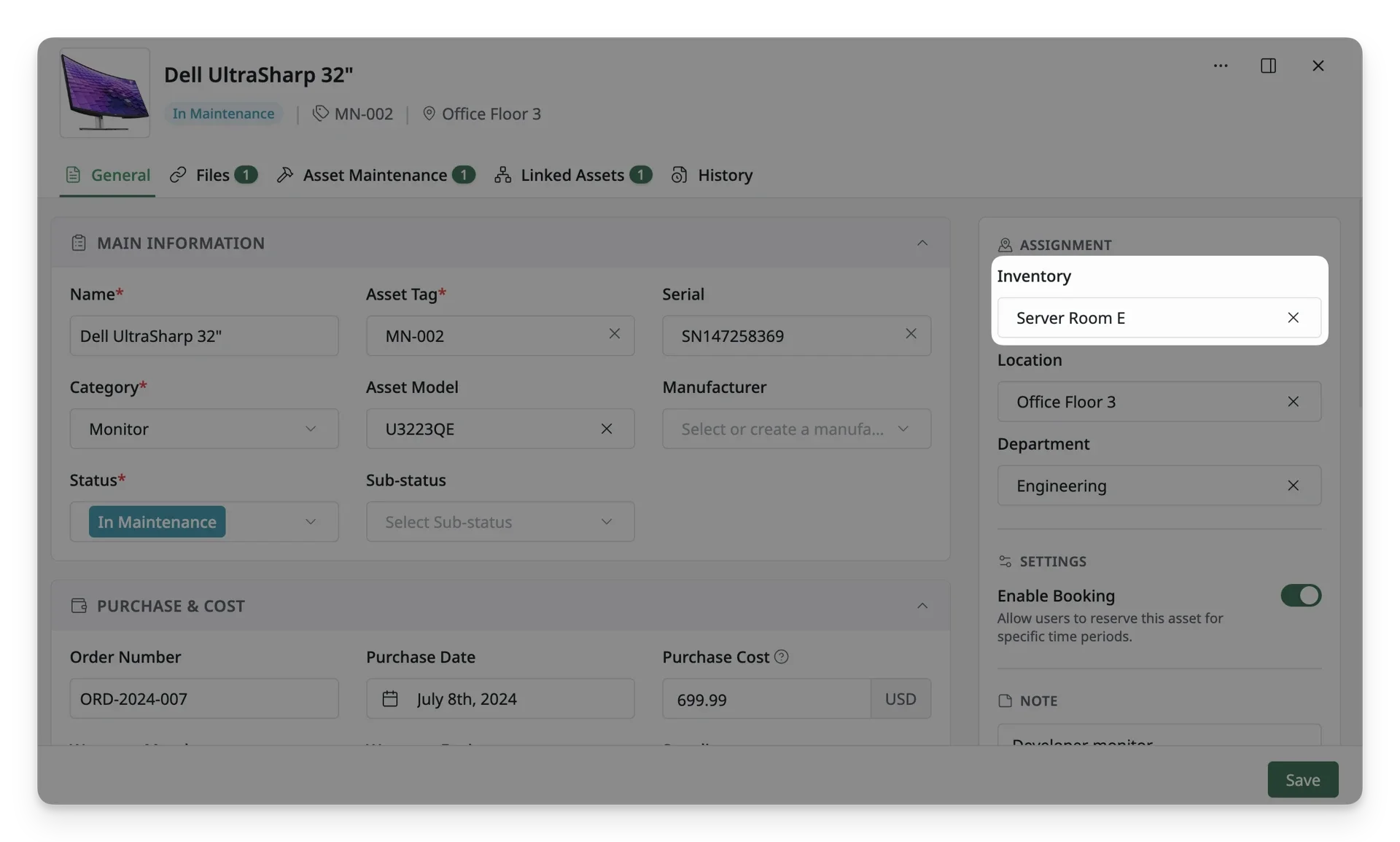Clear the Office Floor 3 location

point(1293,402)
